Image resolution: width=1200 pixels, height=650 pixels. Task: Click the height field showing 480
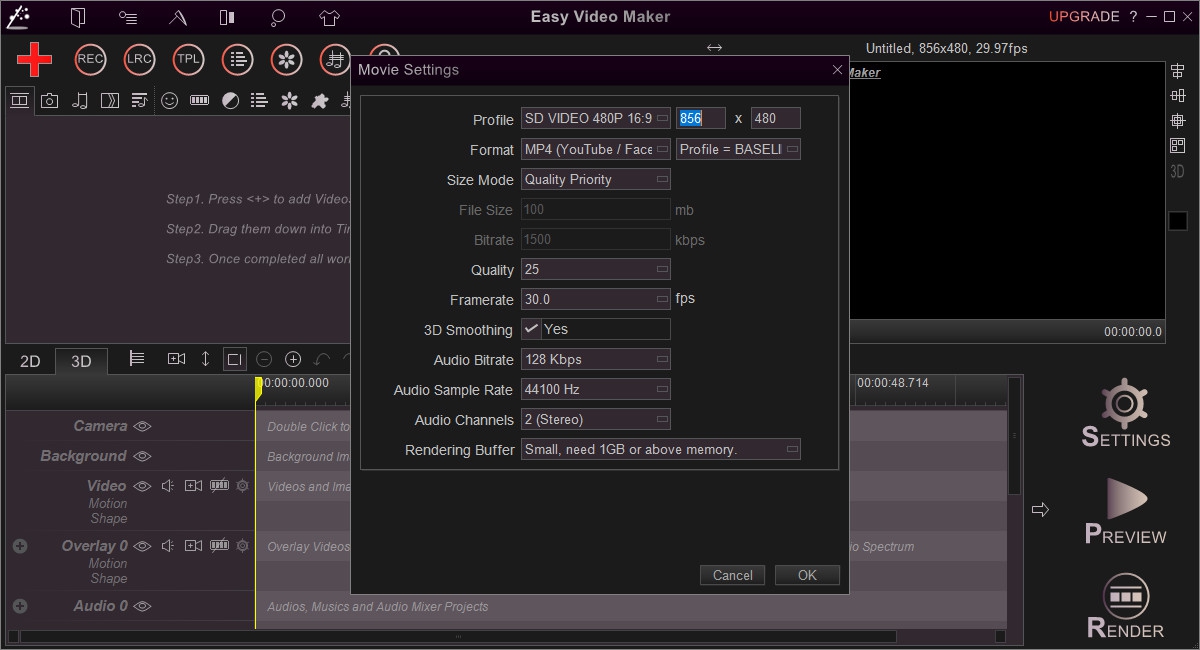[x=776, y=118]
